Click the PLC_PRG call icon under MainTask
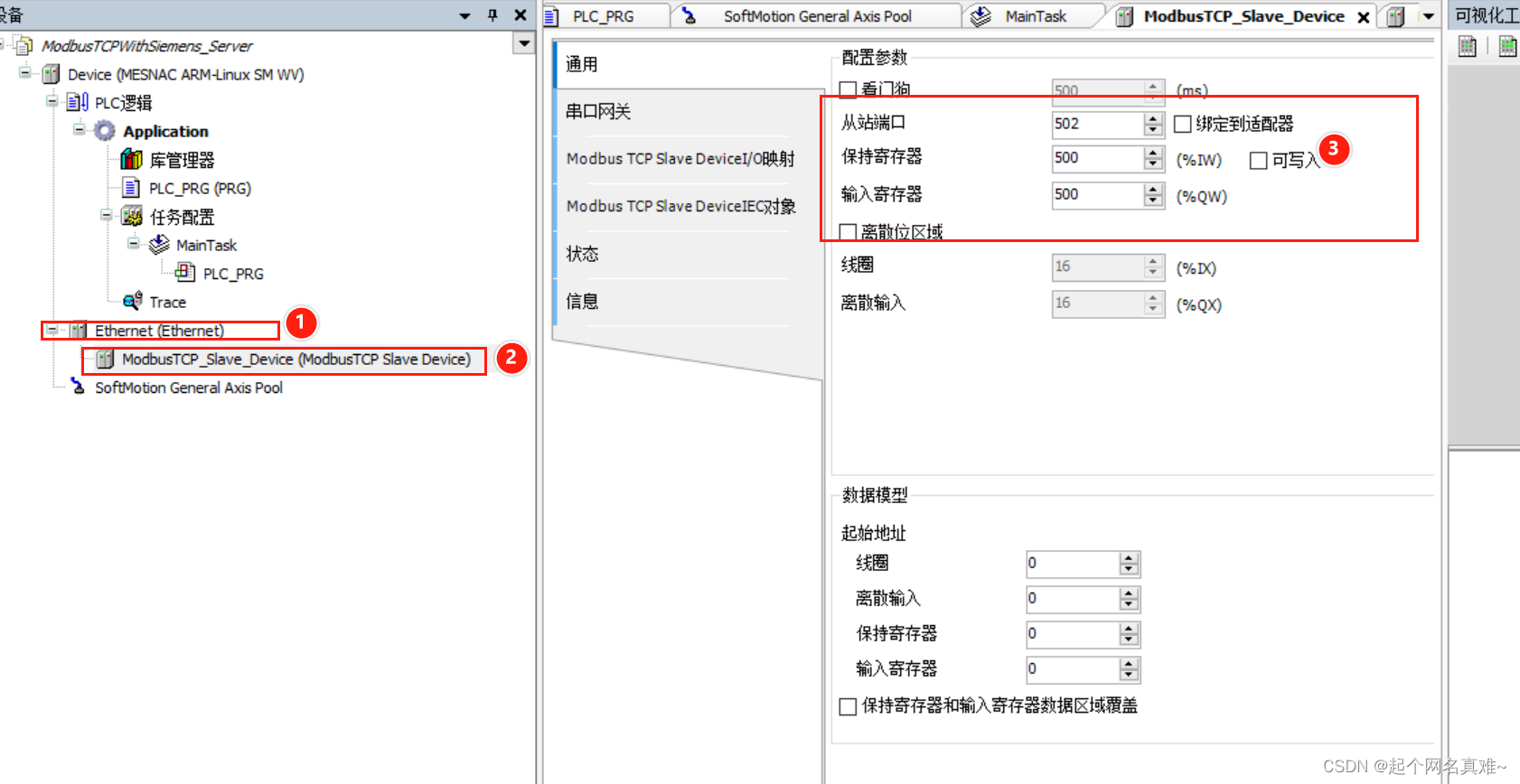 (185, 272)
